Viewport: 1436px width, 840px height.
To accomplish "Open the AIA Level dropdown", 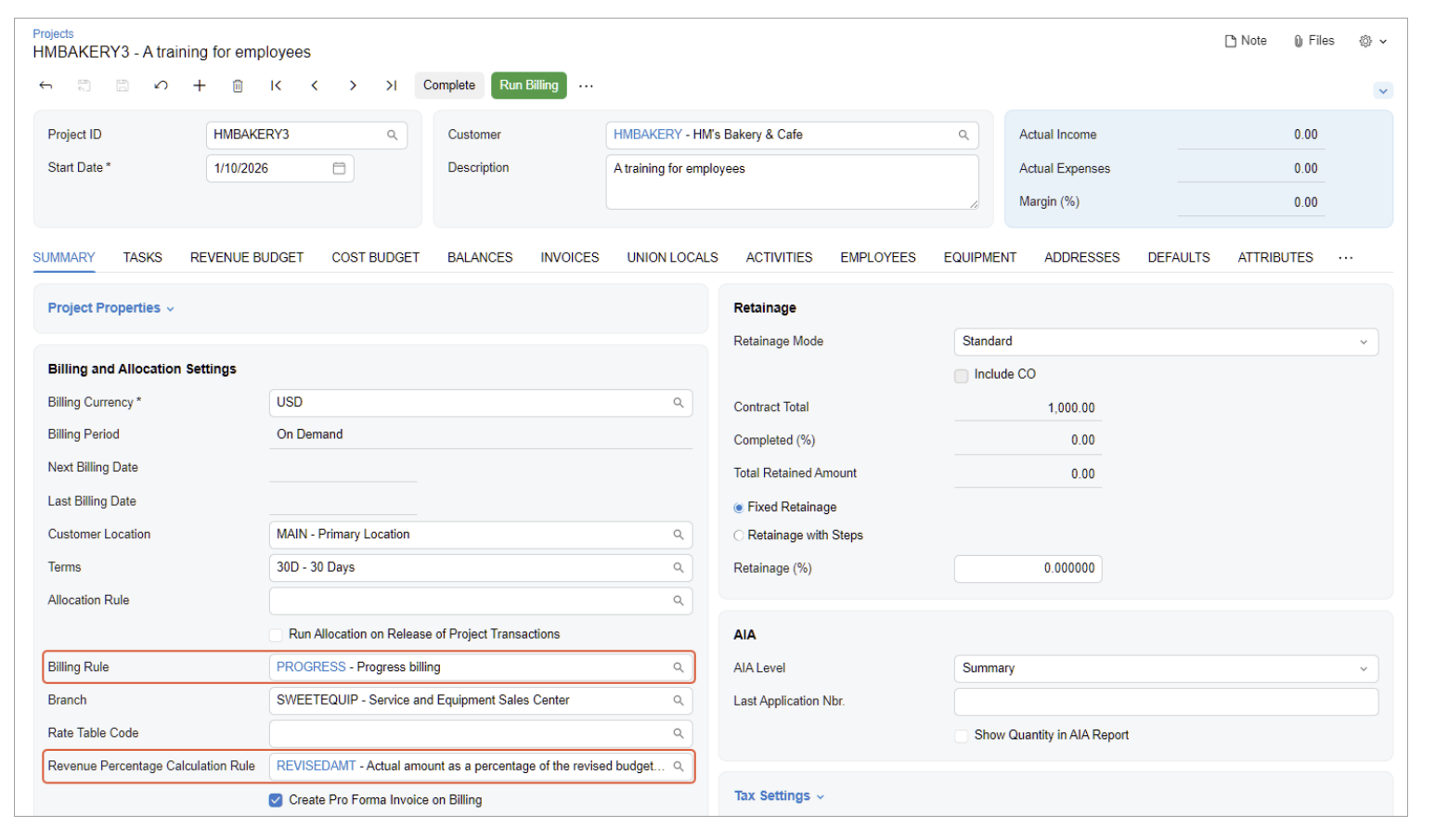I will 1166,668.
